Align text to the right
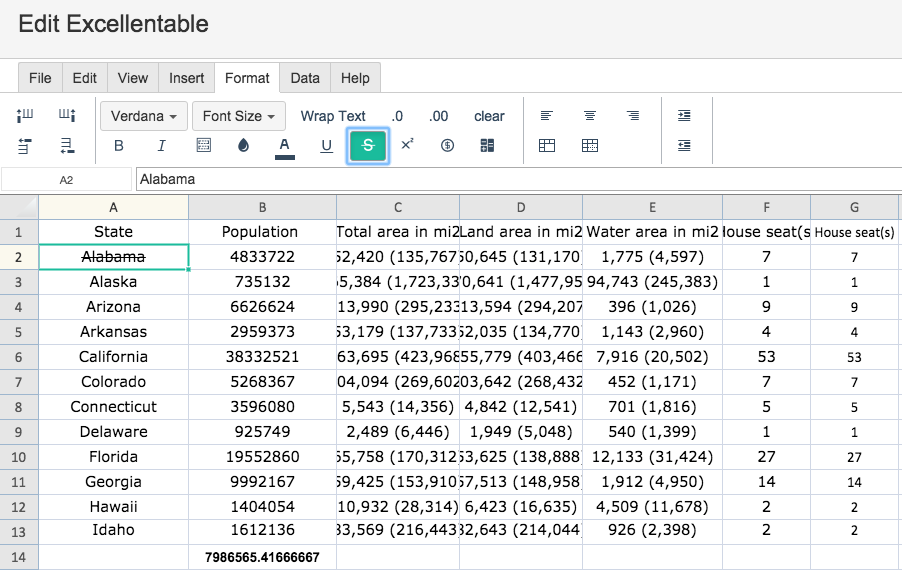 [633, 116]
